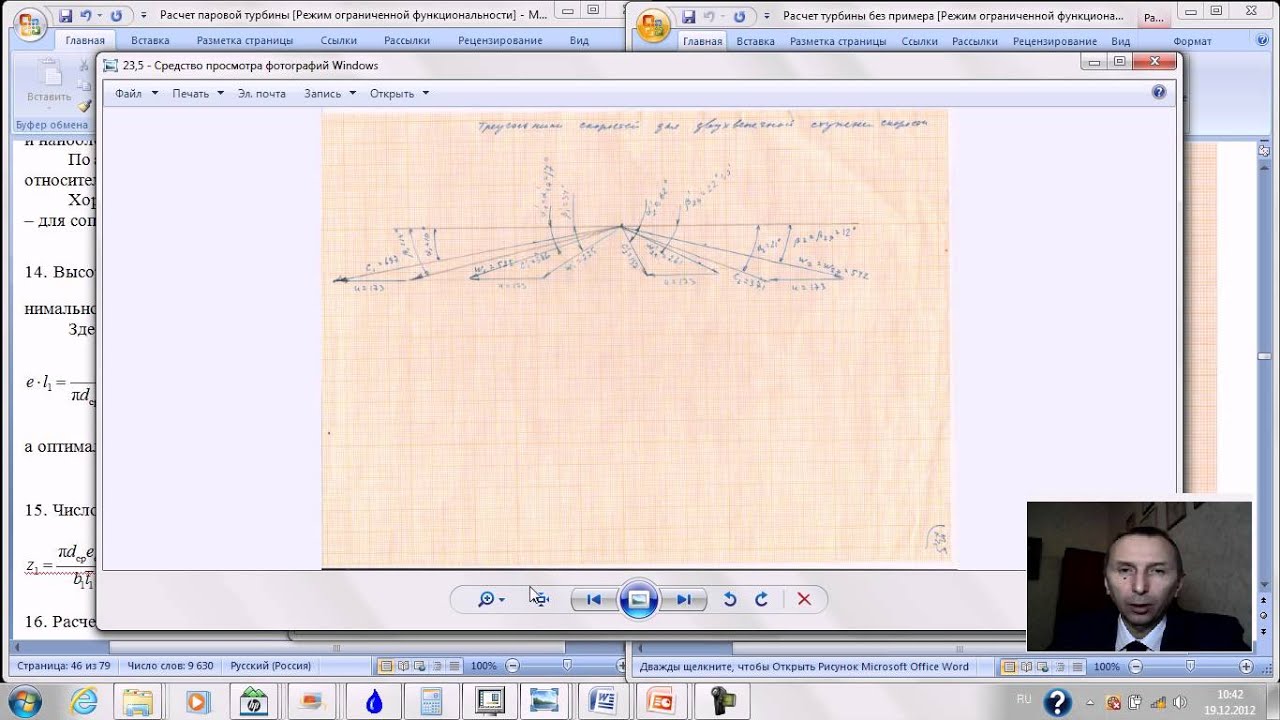This screenshot has width=1280, height=720.
Task: Go to previous photo in Photo Viewer
Action: (x=594, y=599)
